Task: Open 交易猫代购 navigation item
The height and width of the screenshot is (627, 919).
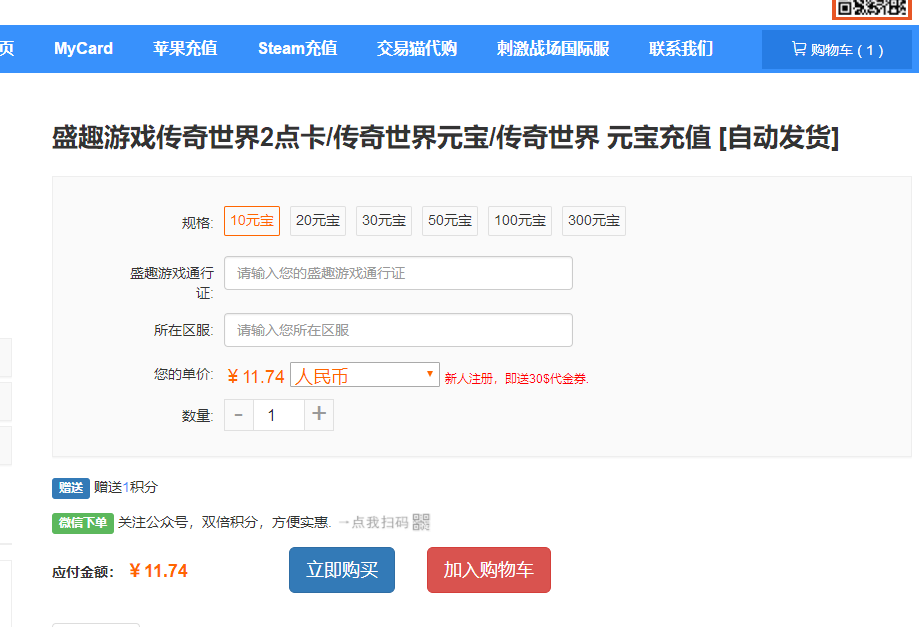Action: coord(417,49)
